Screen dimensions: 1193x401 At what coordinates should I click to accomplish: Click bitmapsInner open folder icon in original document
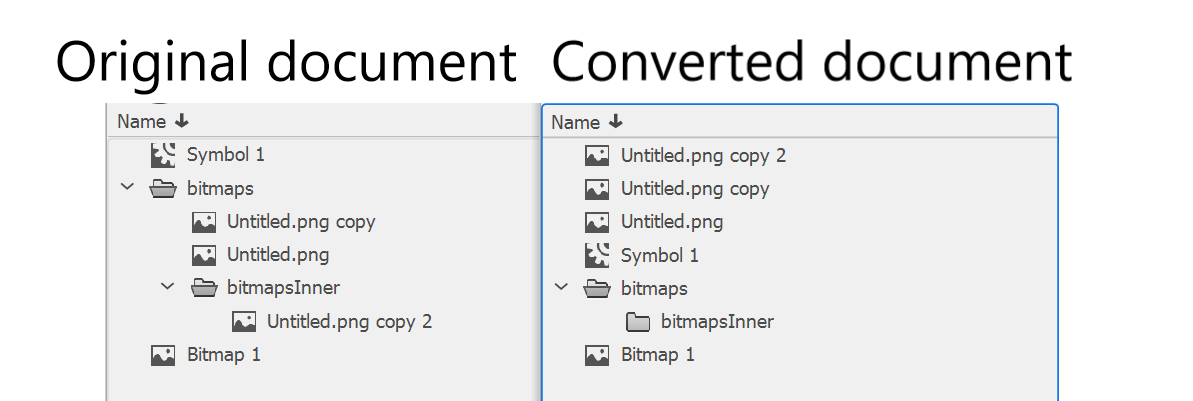tap(203, 288)
